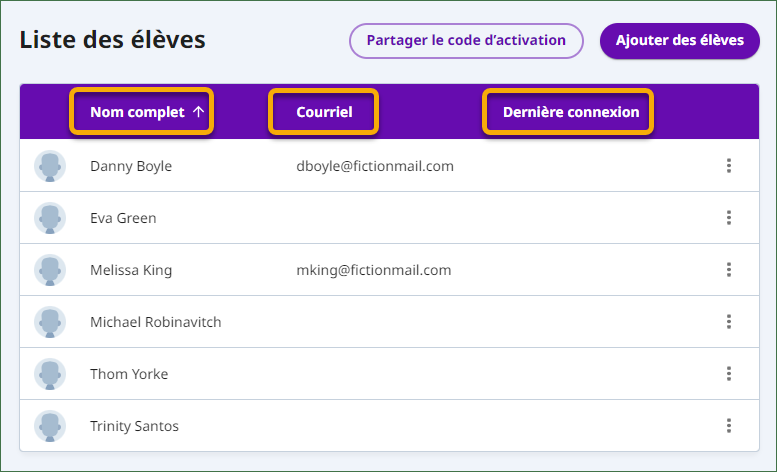777x472 pixels.
Task: Select the Michael Robinavitch row
Action: [389, 321]
